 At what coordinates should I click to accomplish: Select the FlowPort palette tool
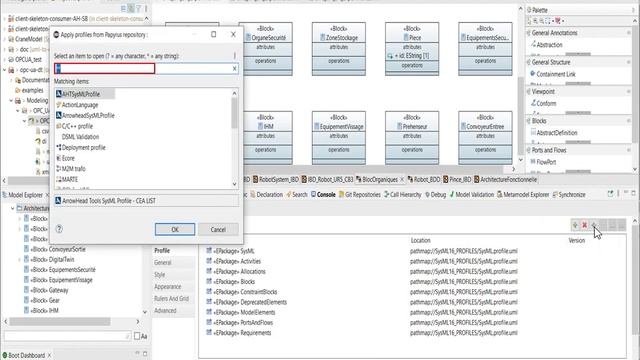tap(543, 162)
